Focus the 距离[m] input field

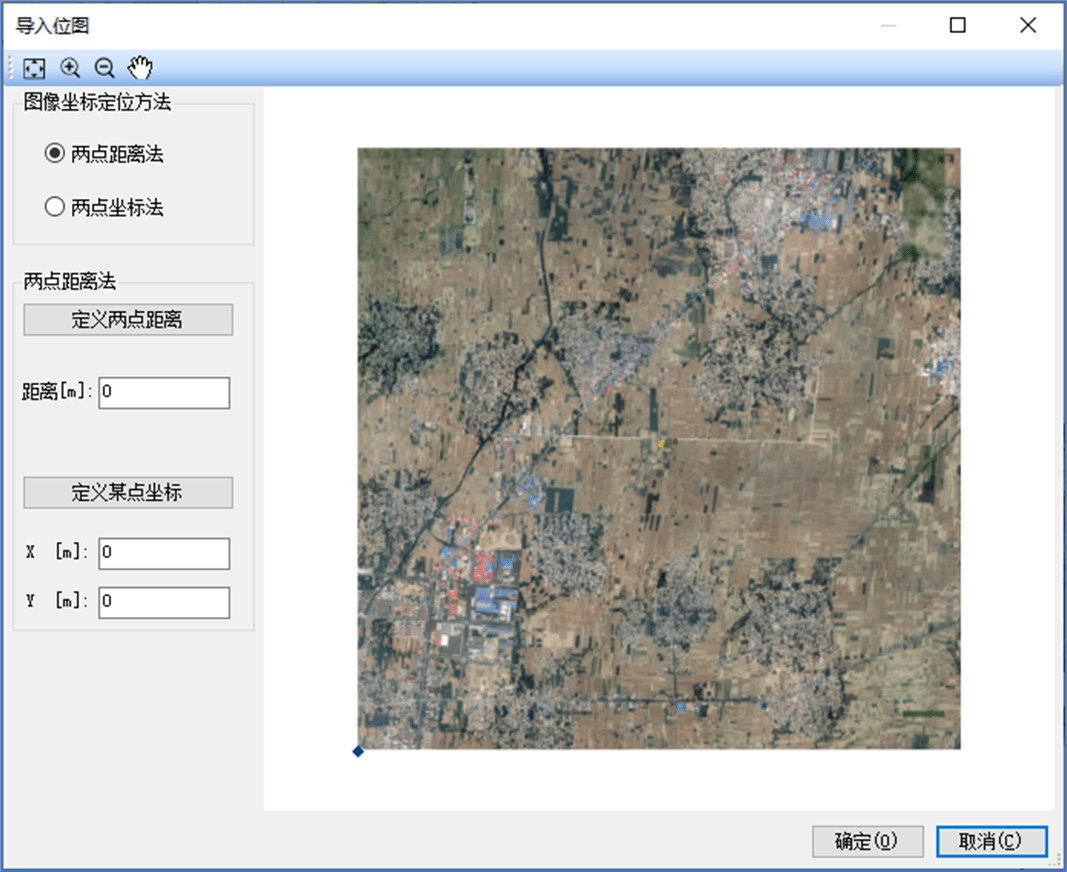point(164,393)
